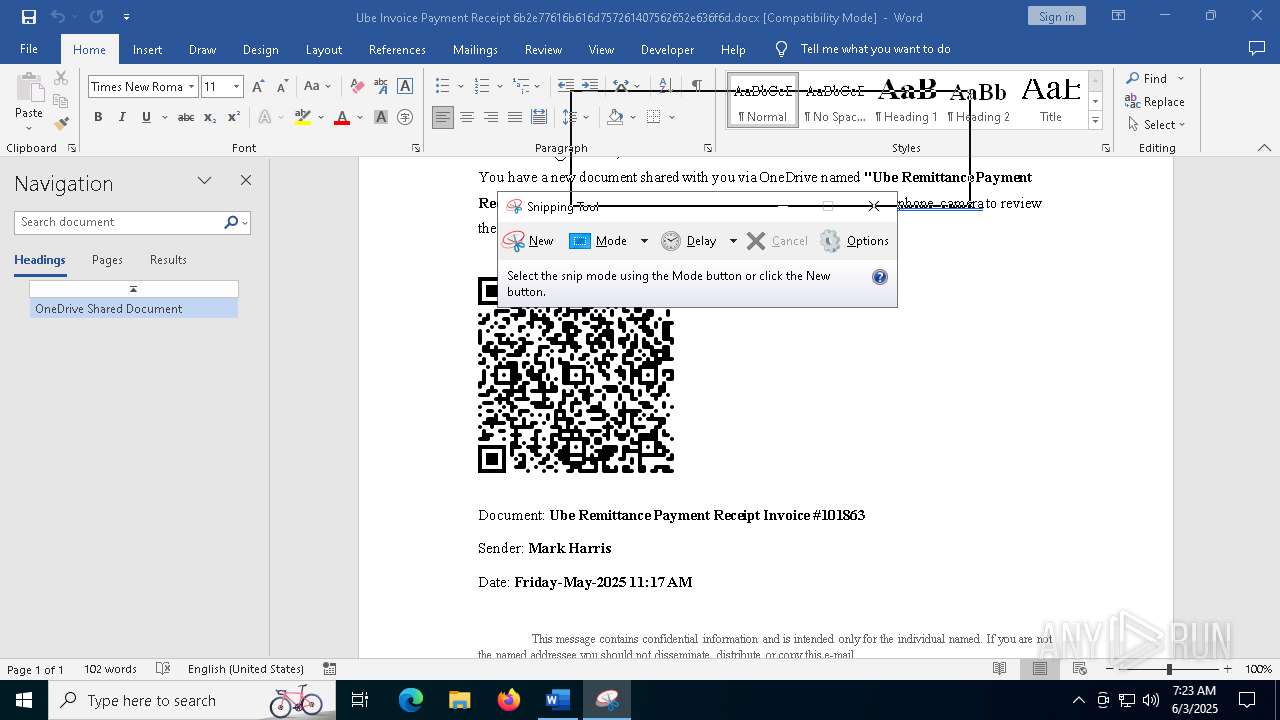Click the search magnifier in Navigation pane
The width and height of the screenshot is (1280, 720).
point(232,222)
